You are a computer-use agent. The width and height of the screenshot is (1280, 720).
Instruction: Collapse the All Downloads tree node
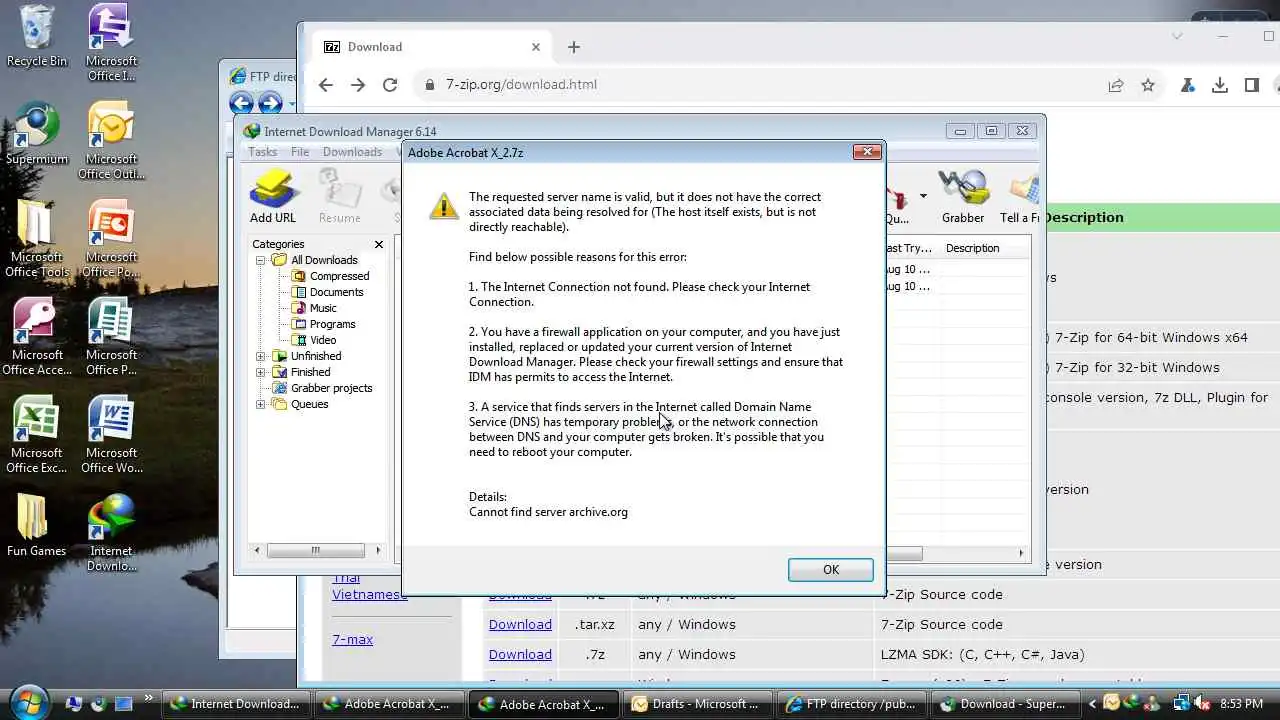(261, 260)
